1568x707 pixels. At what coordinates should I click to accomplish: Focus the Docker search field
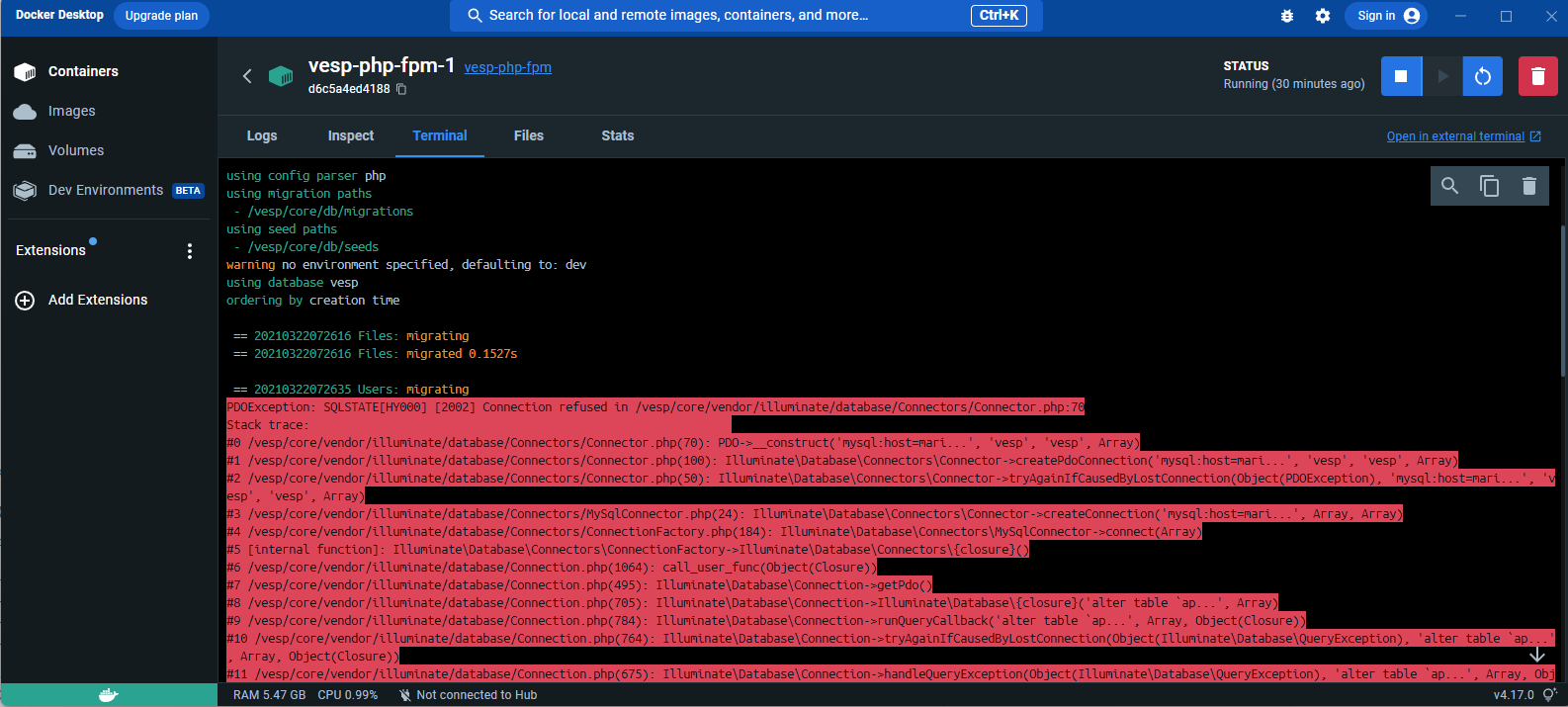click(x=745, y=16)
